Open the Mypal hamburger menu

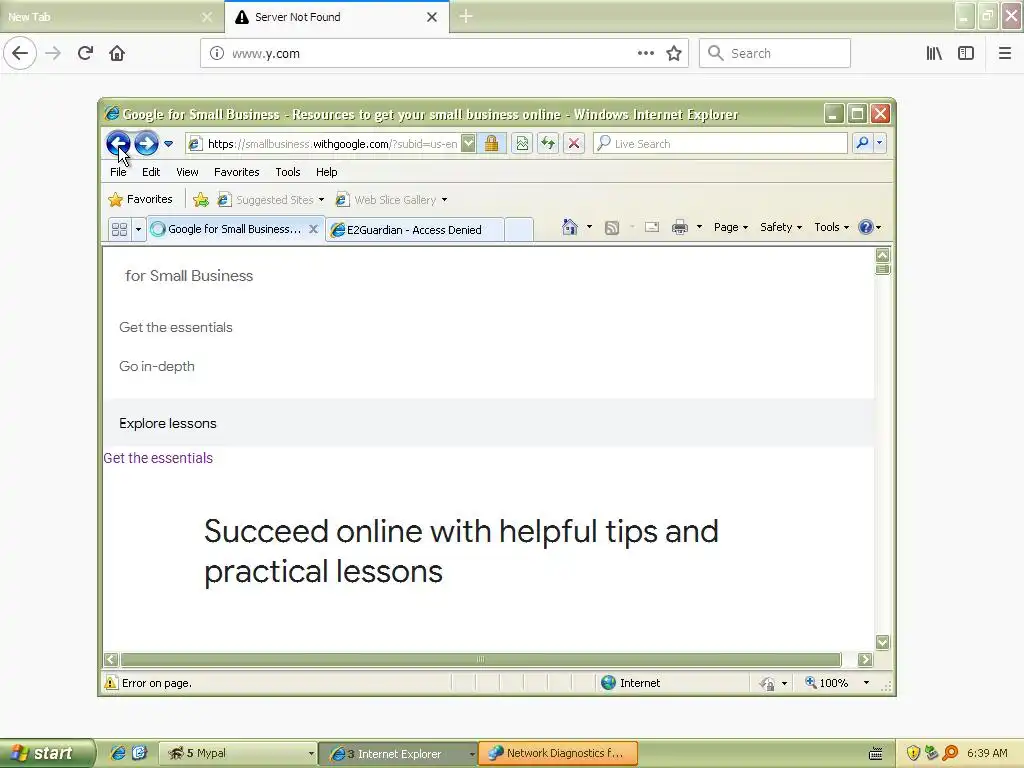(1004, 53)
